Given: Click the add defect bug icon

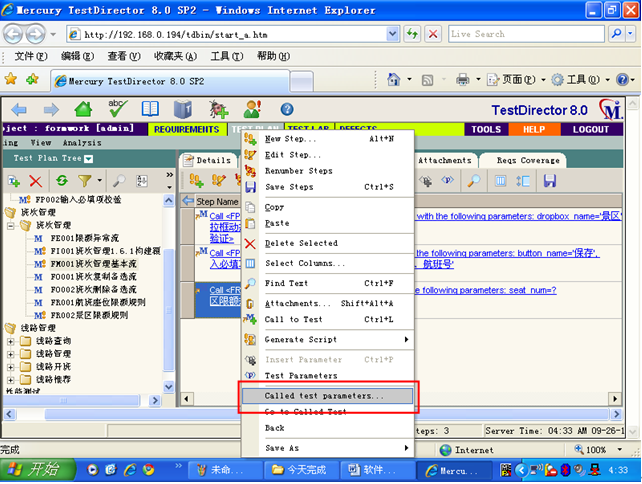Looking at the screenshot, I should [219, 109].
